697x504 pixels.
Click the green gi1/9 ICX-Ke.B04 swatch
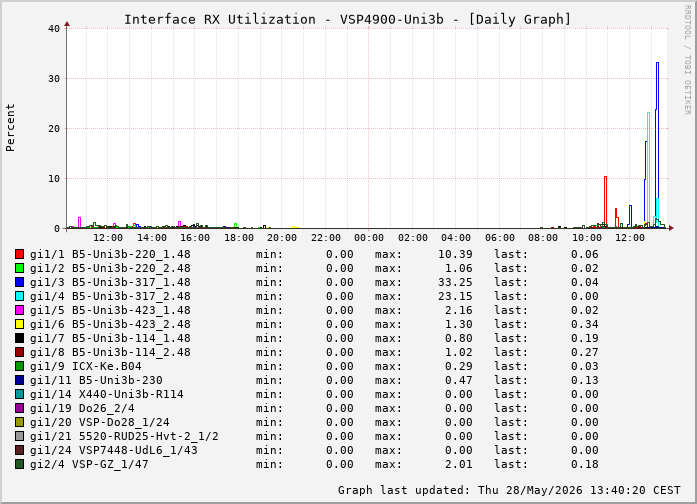19,366
